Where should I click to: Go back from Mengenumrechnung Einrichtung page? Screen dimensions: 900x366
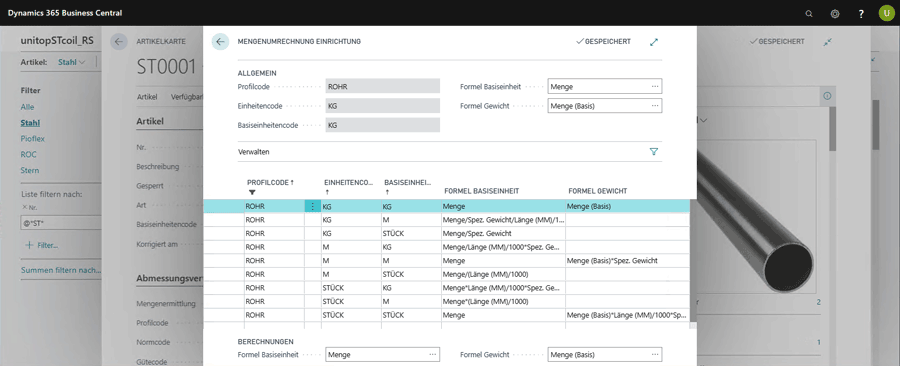pos(220,41)
